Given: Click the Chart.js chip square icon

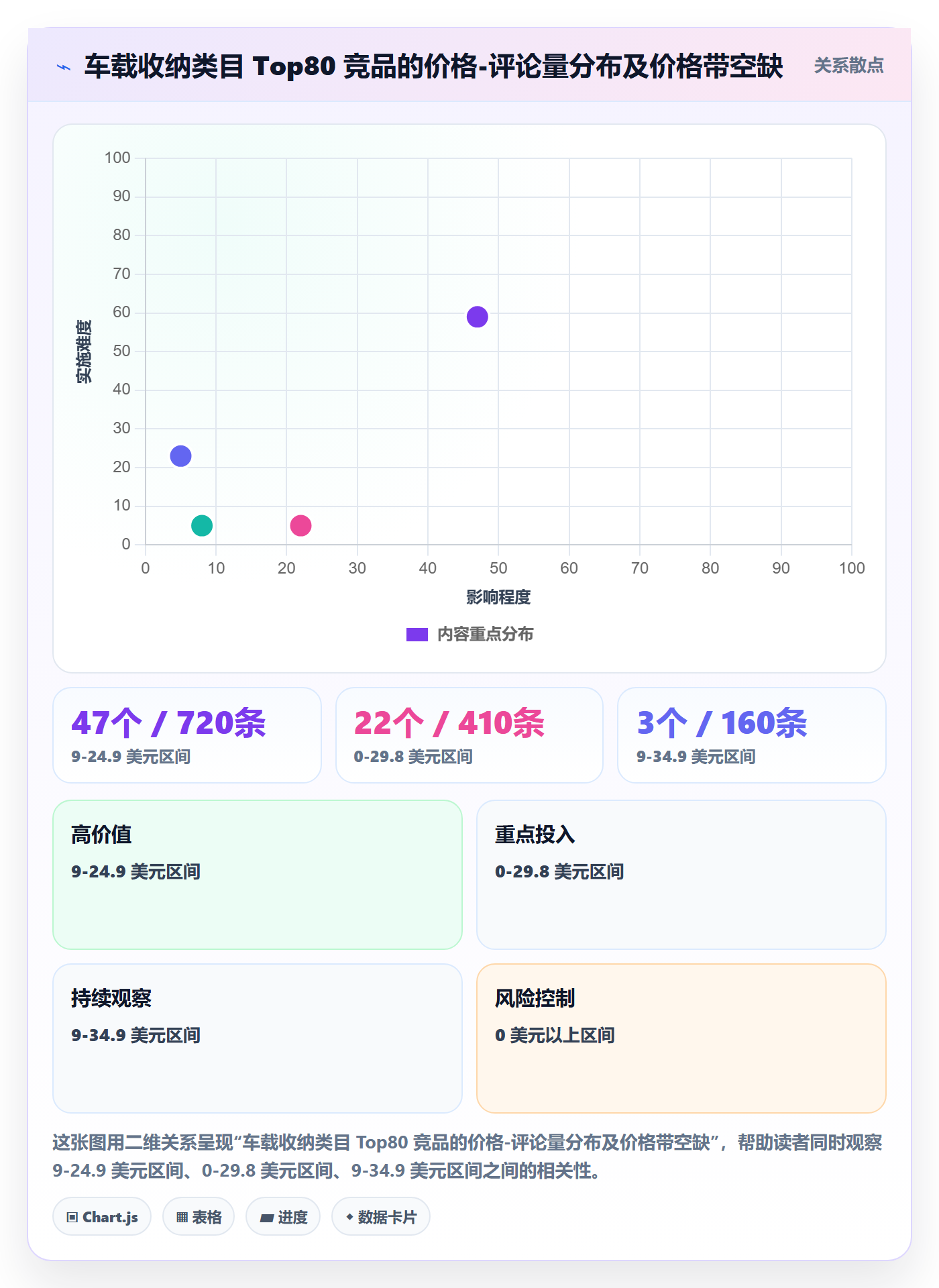Looking at the screenshot, I should click(72, 1217).
